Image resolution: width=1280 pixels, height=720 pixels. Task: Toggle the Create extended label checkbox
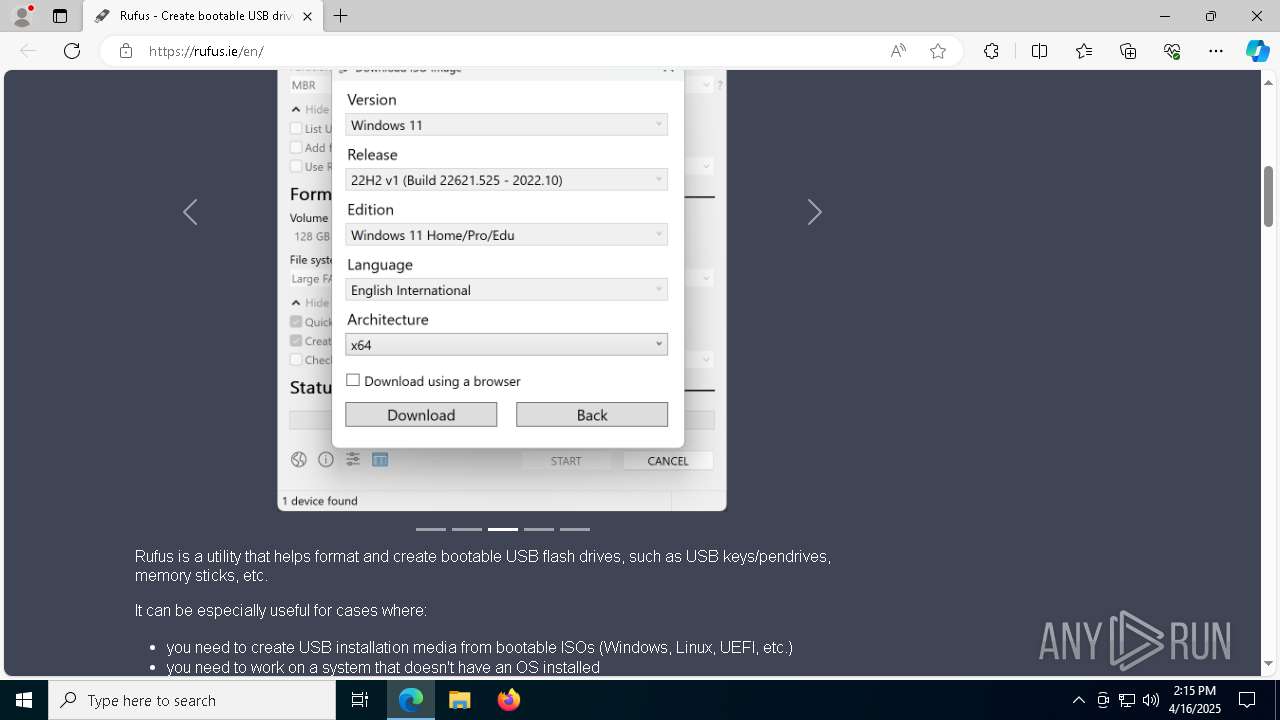296,341
